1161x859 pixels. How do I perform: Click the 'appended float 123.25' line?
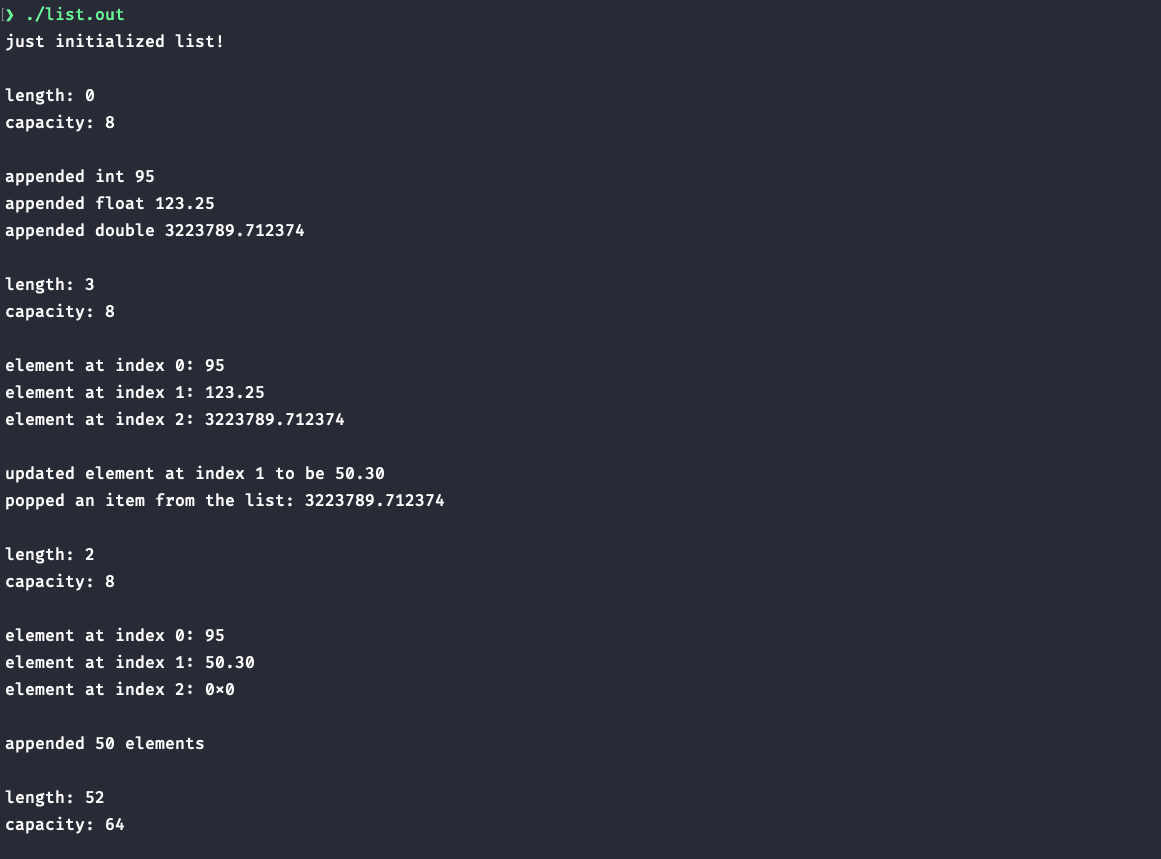(110, 204)
